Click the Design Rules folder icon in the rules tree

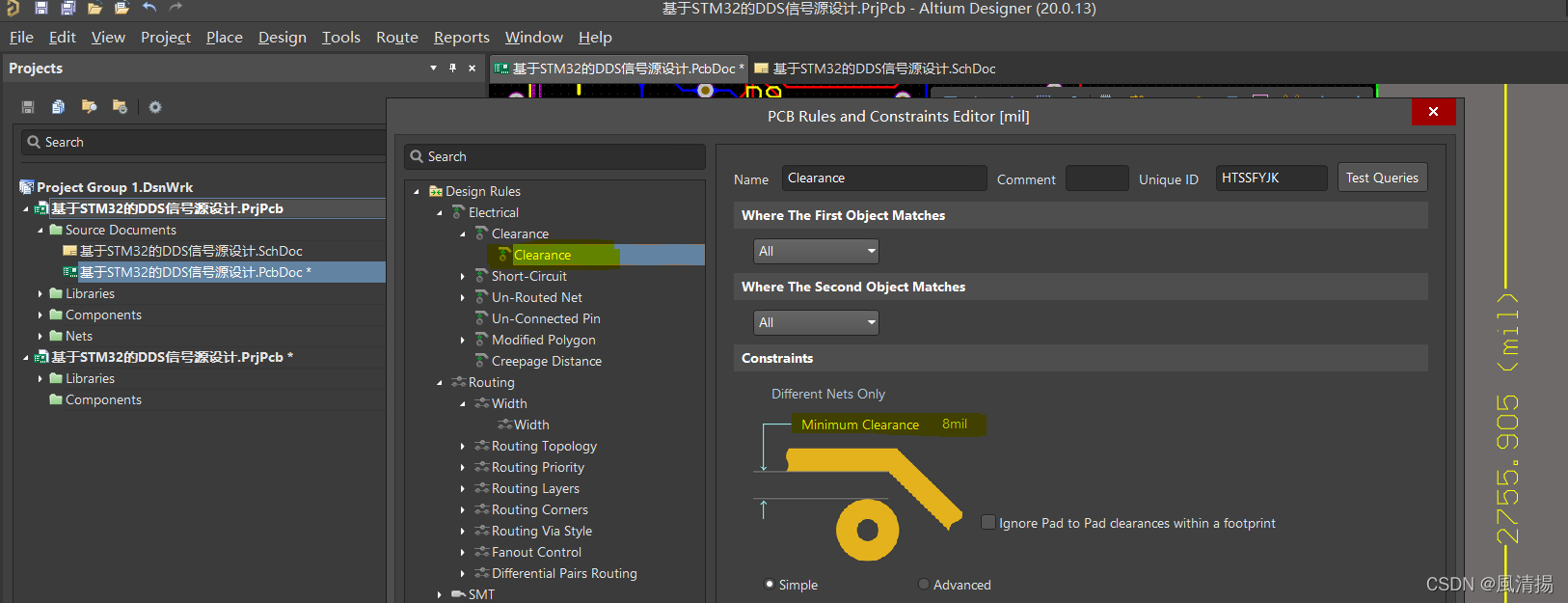point(436,191)
